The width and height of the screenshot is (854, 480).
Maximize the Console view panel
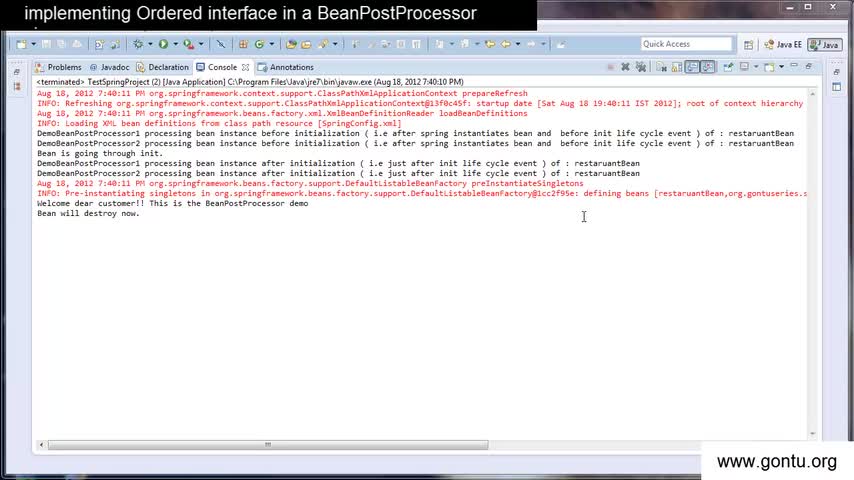(809, 66)
